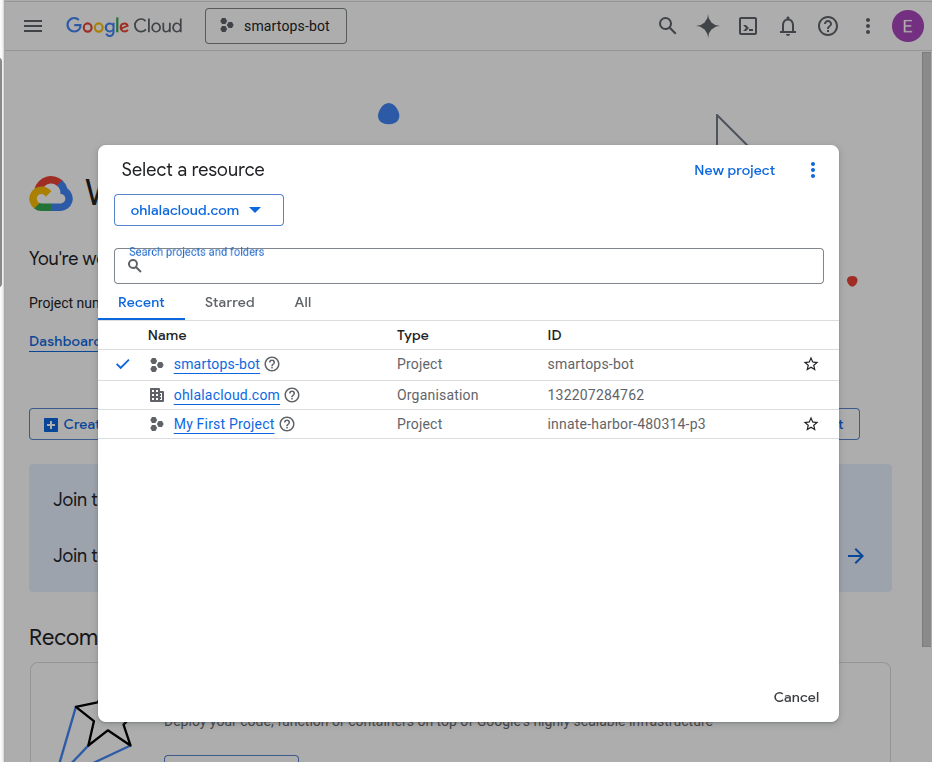Click the search icon in the top bar
Image resolution: width=932 pixels, height=762 pixels.
coord(667,26)
